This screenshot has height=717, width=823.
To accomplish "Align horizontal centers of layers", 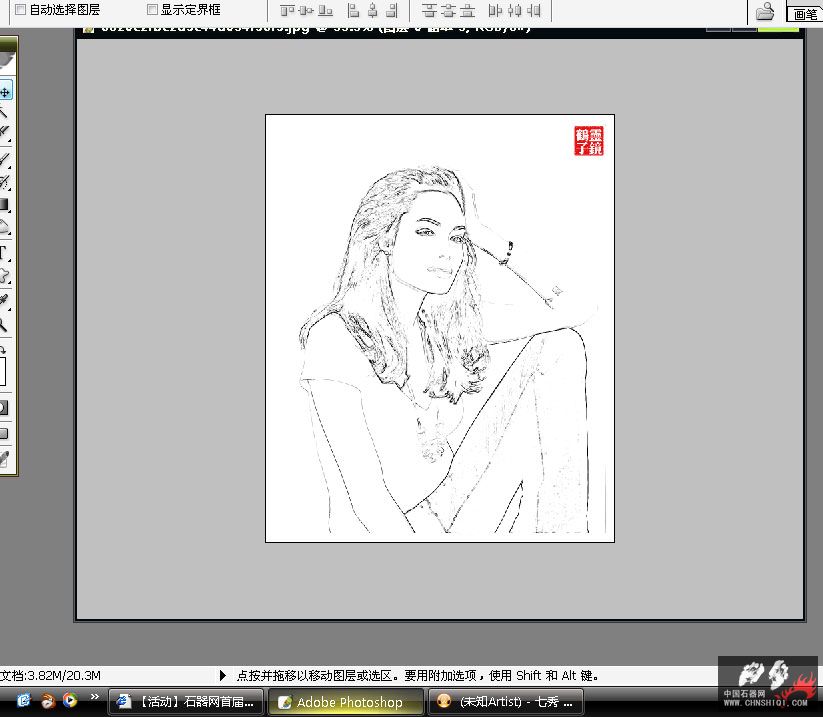I will click(373, 10).
